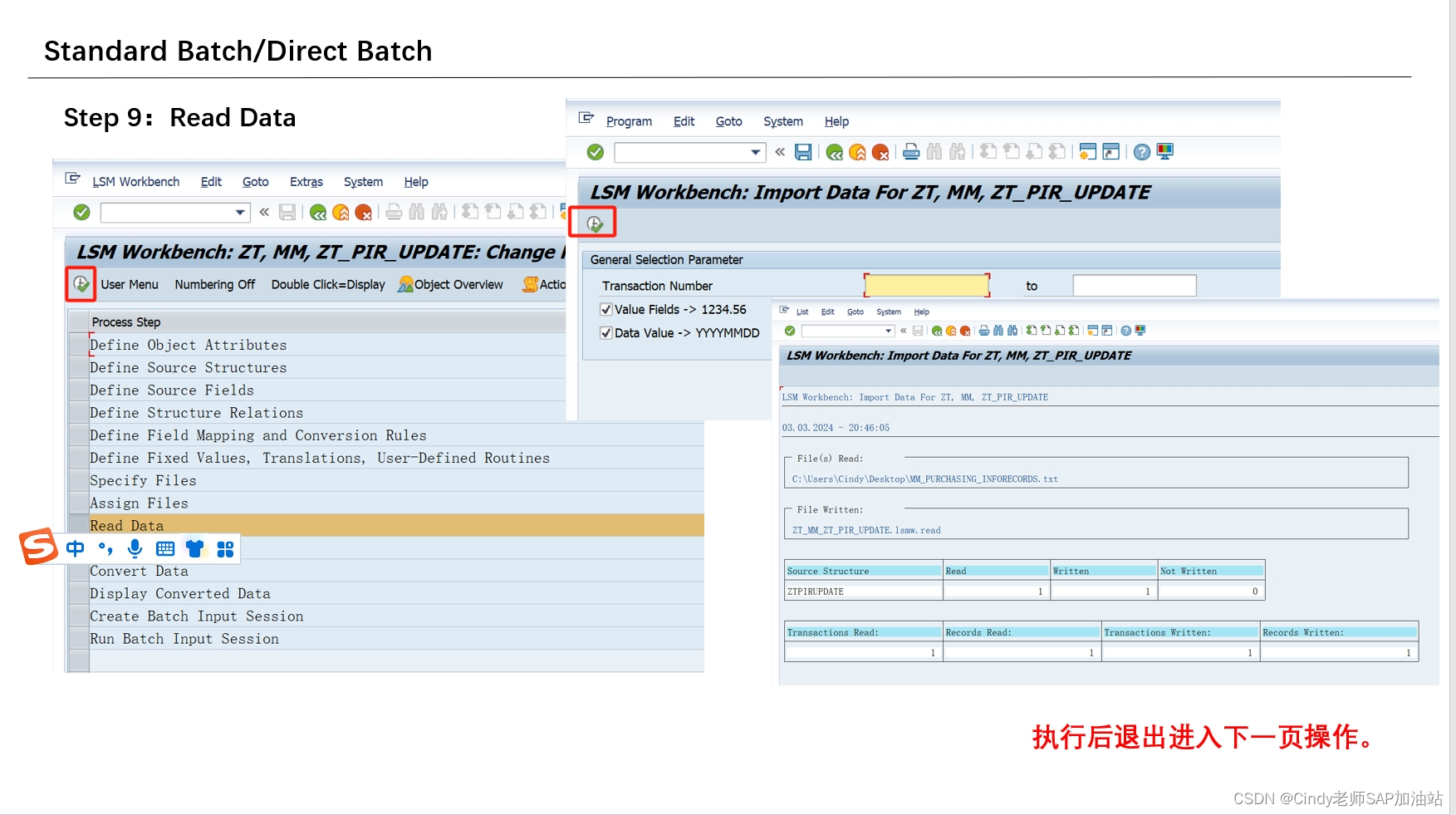Click the microphone icon on the Sogou toolbar
Screen dimensions: 1456x815
135,548
